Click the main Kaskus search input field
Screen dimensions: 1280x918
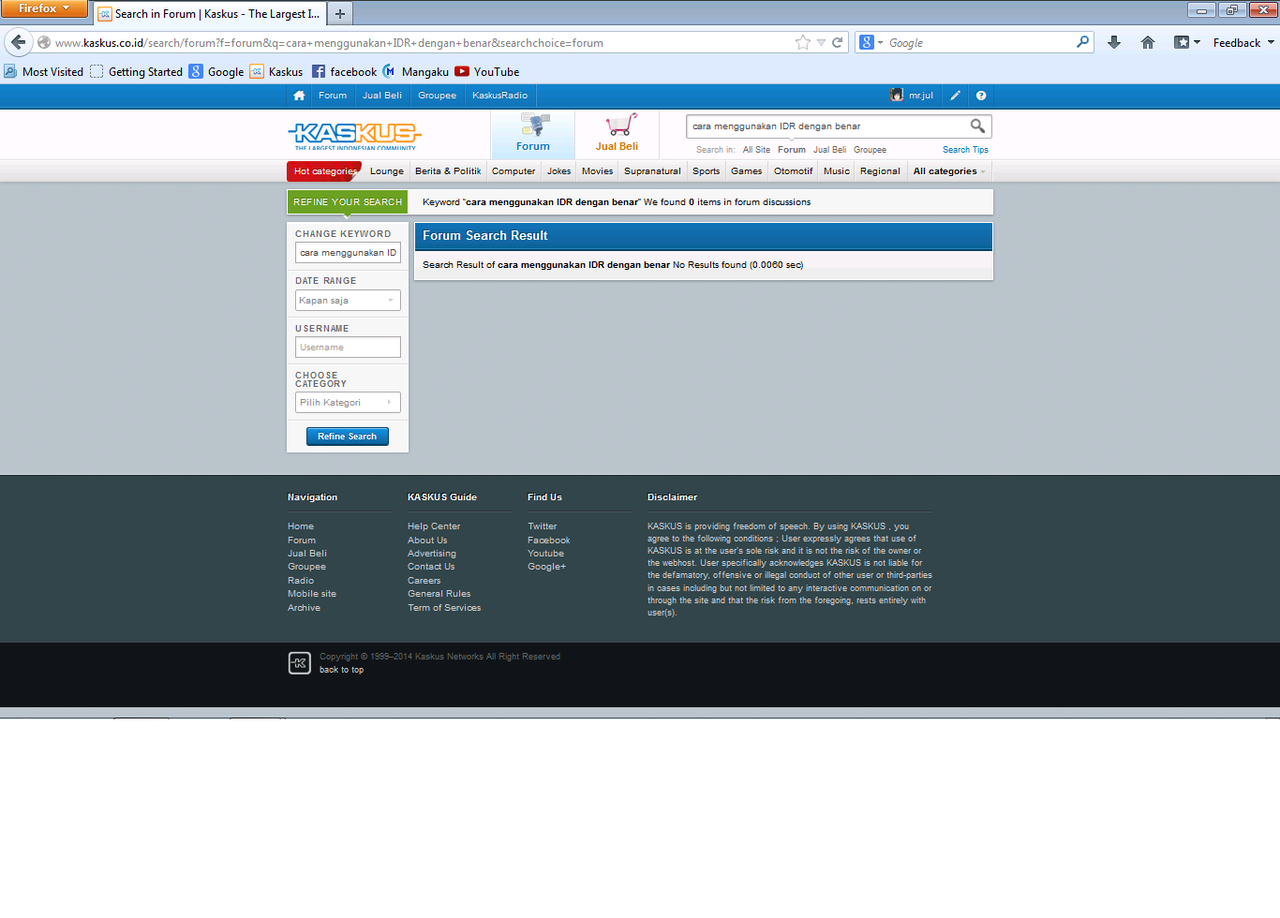point(828,126)
